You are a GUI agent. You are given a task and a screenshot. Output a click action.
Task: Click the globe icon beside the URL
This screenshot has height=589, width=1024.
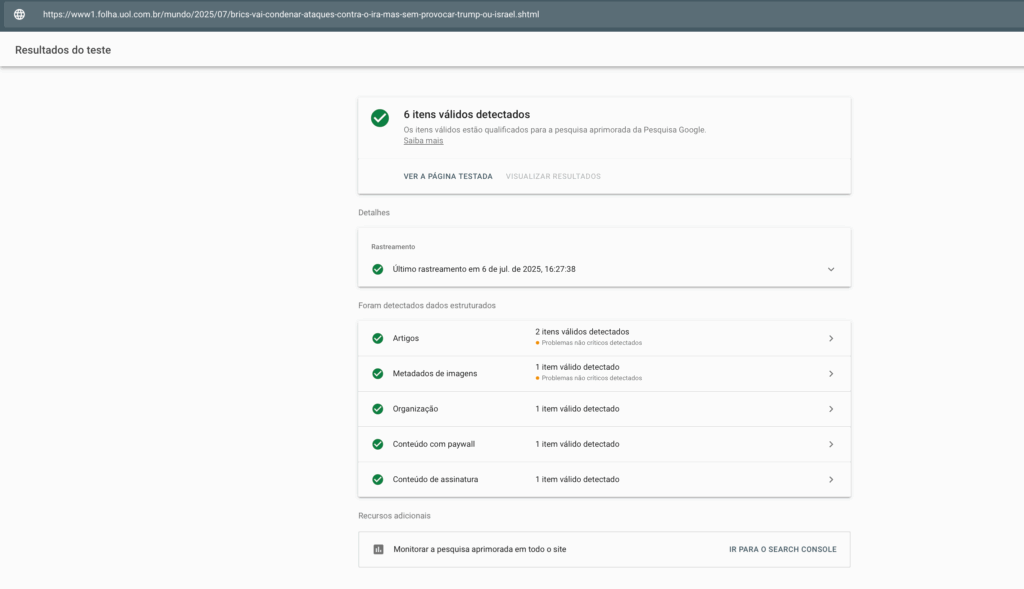[19, 15]
